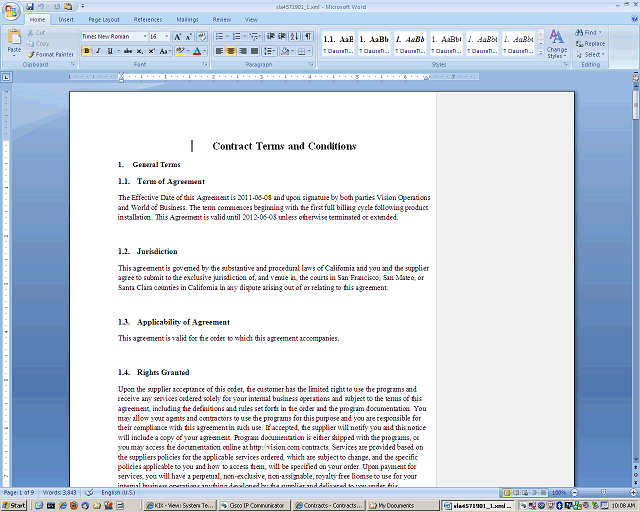Screen dimensions: 640x512
Task: Apply superscript formatting
Action: tap(151, 51)
